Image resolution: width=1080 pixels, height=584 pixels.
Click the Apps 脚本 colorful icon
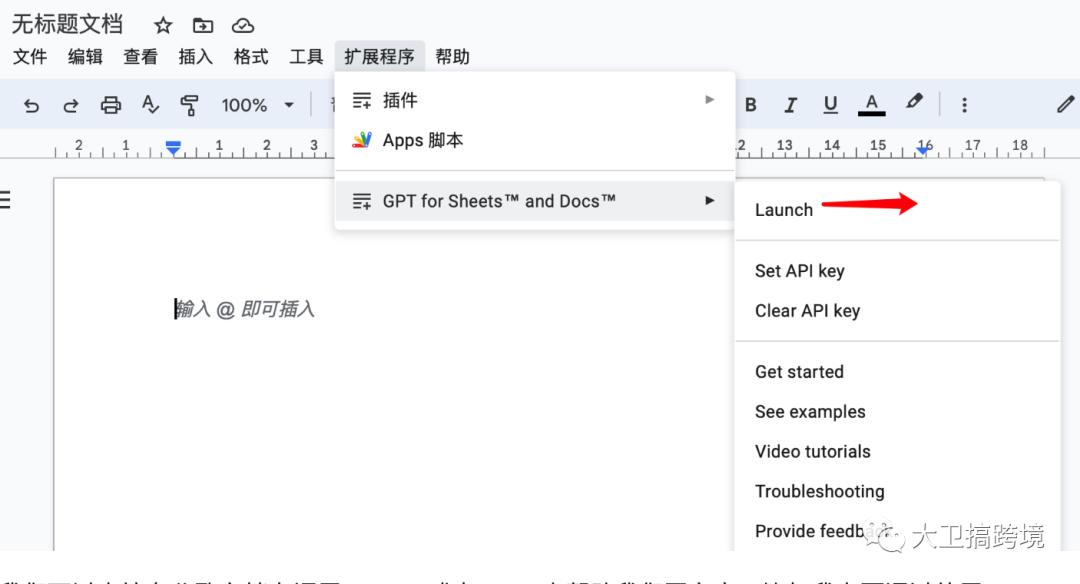tap(362, 140)
